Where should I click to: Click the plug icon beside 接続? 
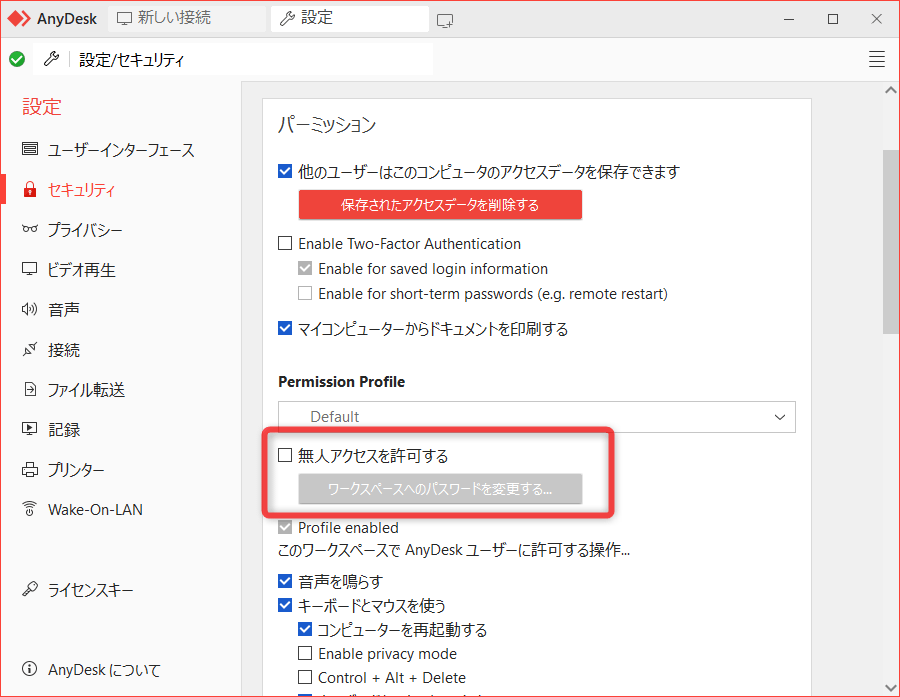pos(30,349)
